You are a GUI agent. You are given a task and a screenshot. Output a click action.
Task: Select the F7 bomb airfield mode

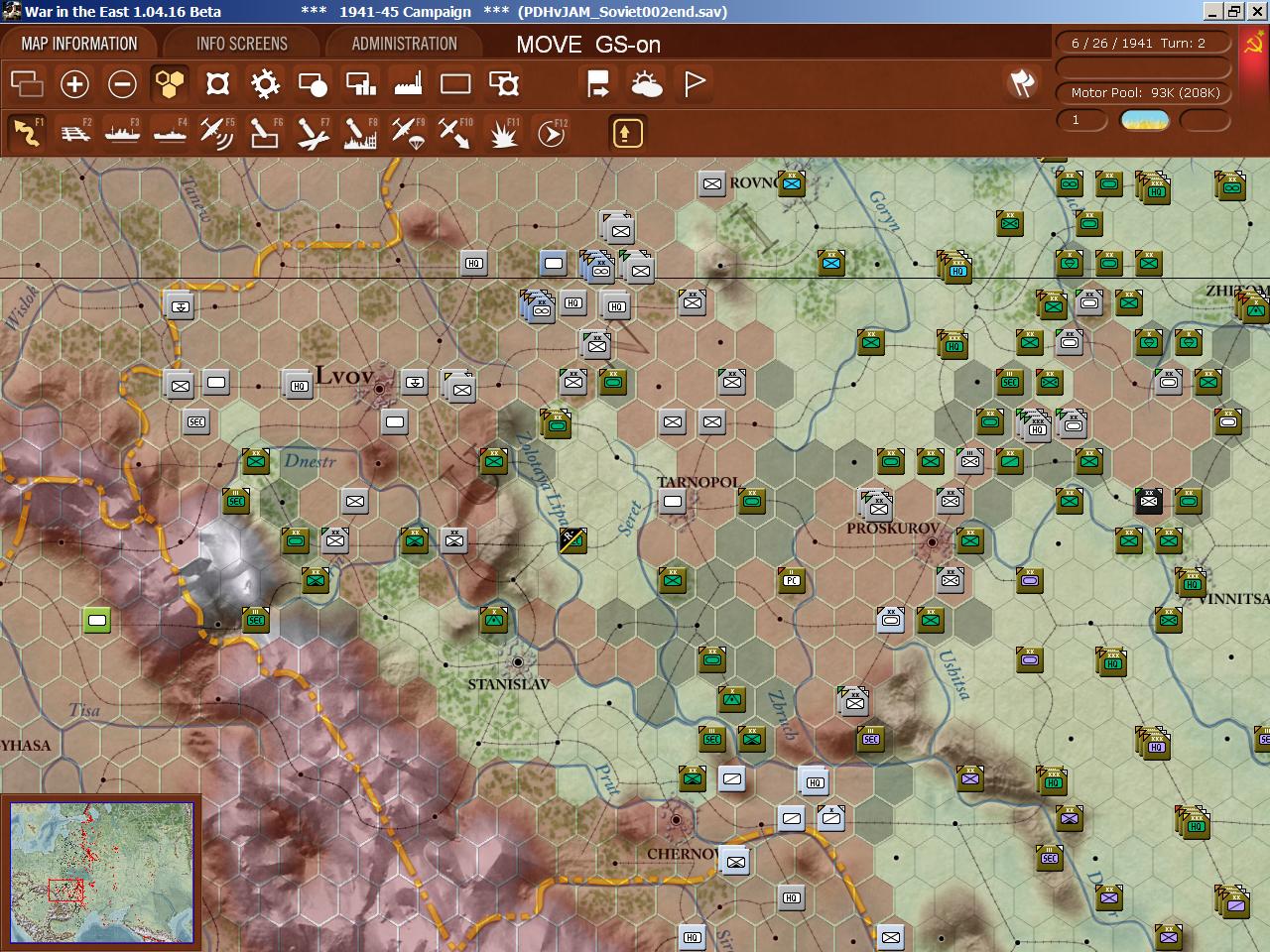pos(313,133)
